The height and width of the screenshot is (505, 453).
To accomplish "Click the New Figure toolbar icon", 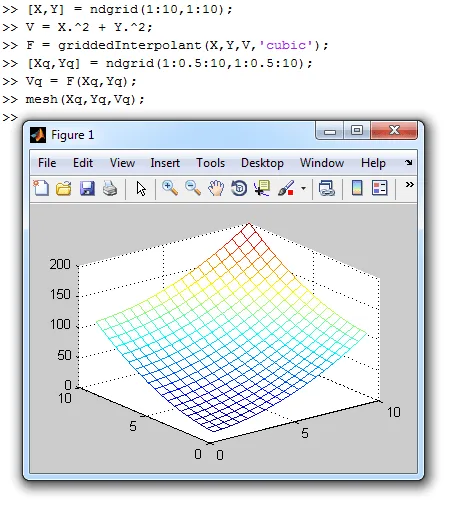I will pos(41,188).
